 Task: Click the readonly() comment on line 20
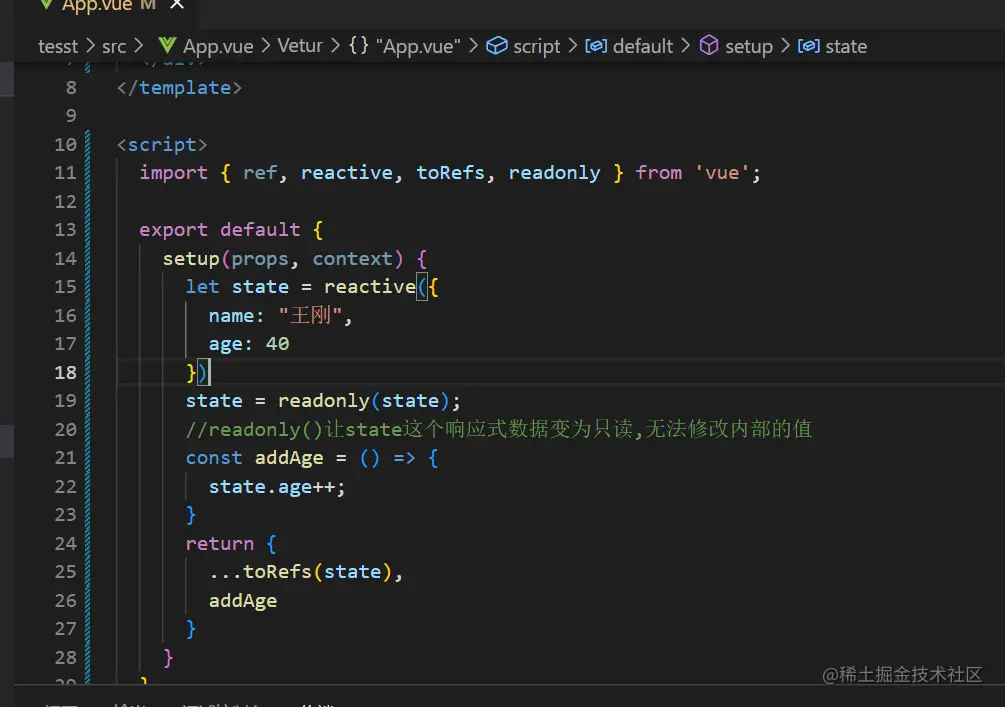(x=499, y=429)
